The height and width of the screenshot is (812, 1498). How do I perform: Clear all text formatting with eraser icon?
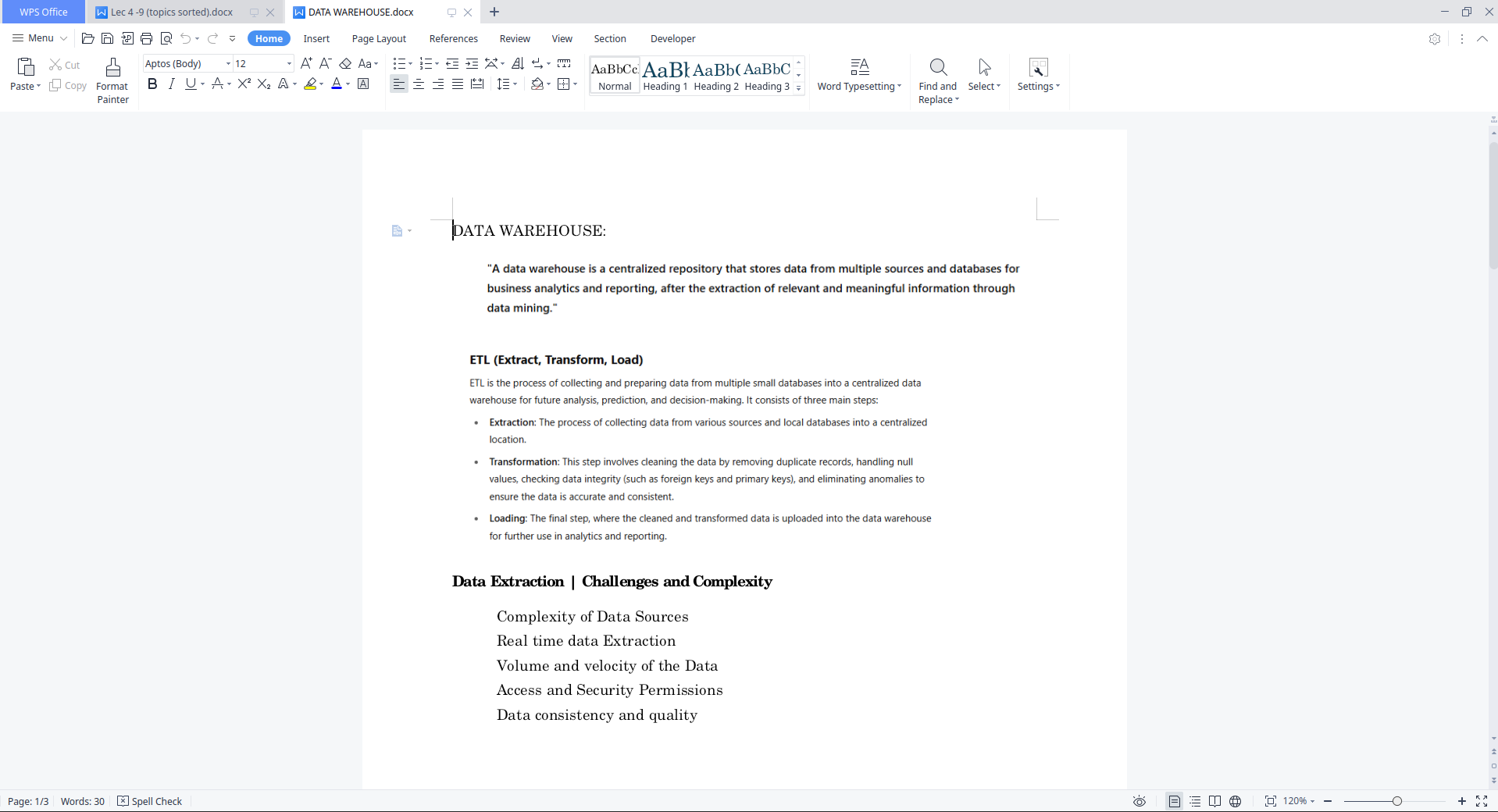coord(345,64)
